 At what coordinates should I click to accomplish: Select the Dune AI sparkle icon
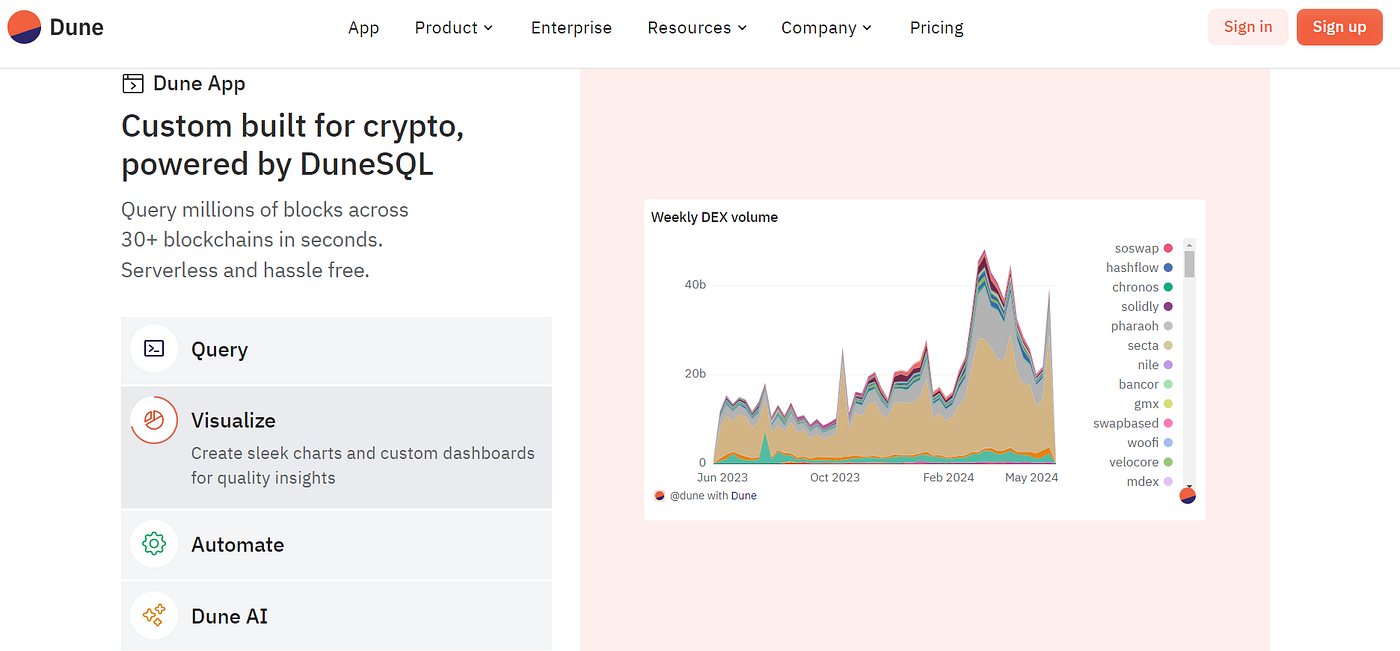[x=154, y=616]
